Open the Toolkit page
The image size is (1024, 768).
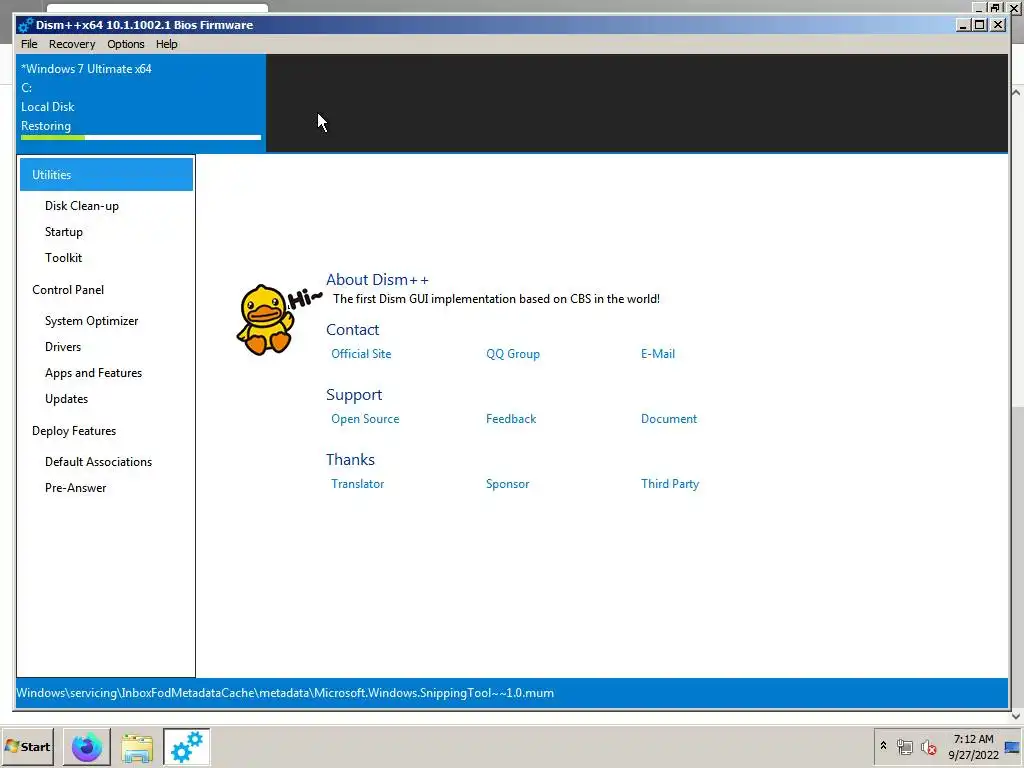(63, 258)
